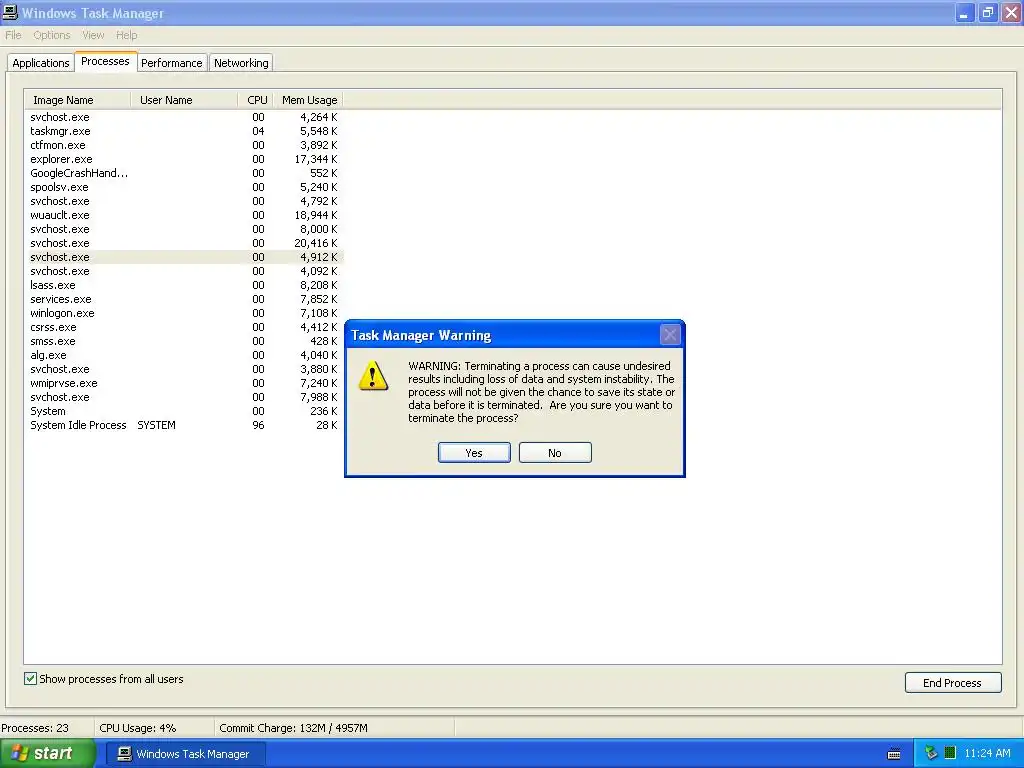1024x768 pixels.
Task: Open the View menu
Action: tap(93, 35)
